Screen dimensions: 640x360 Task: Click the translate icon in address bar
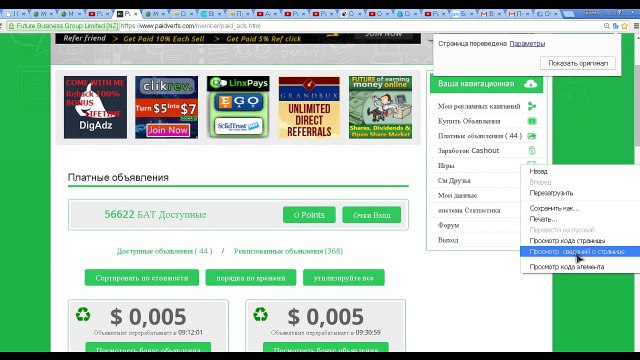(616, 26)
